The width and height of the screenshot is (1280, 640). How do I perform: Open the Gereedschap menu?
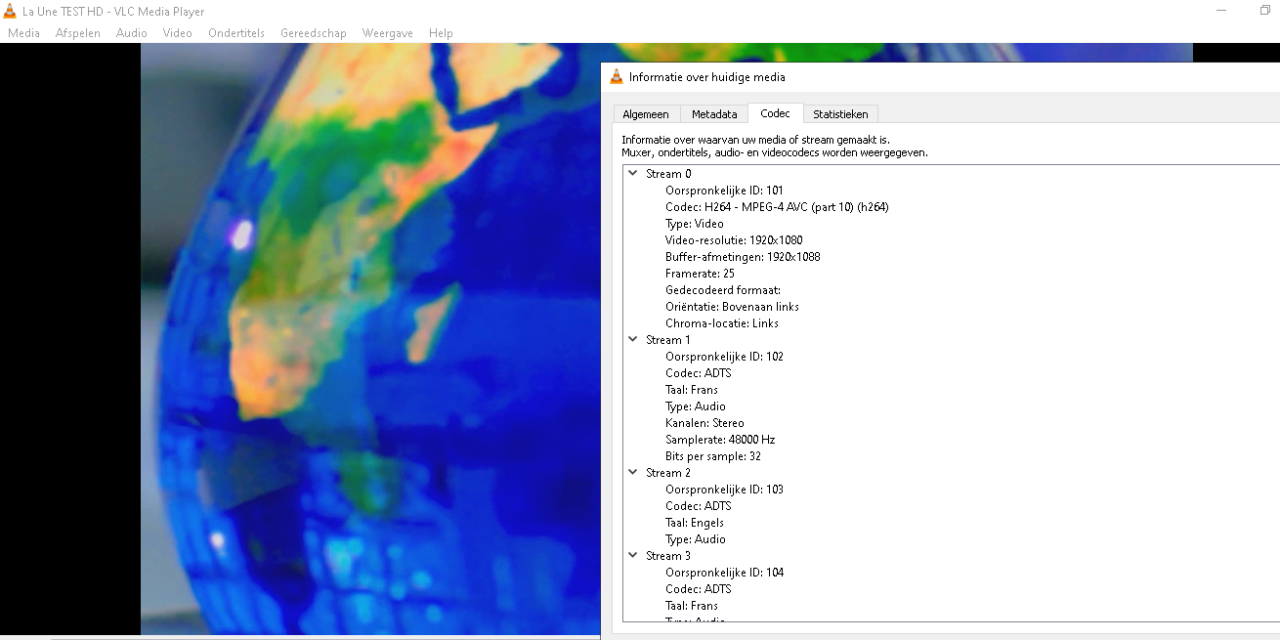click(313, 33)
